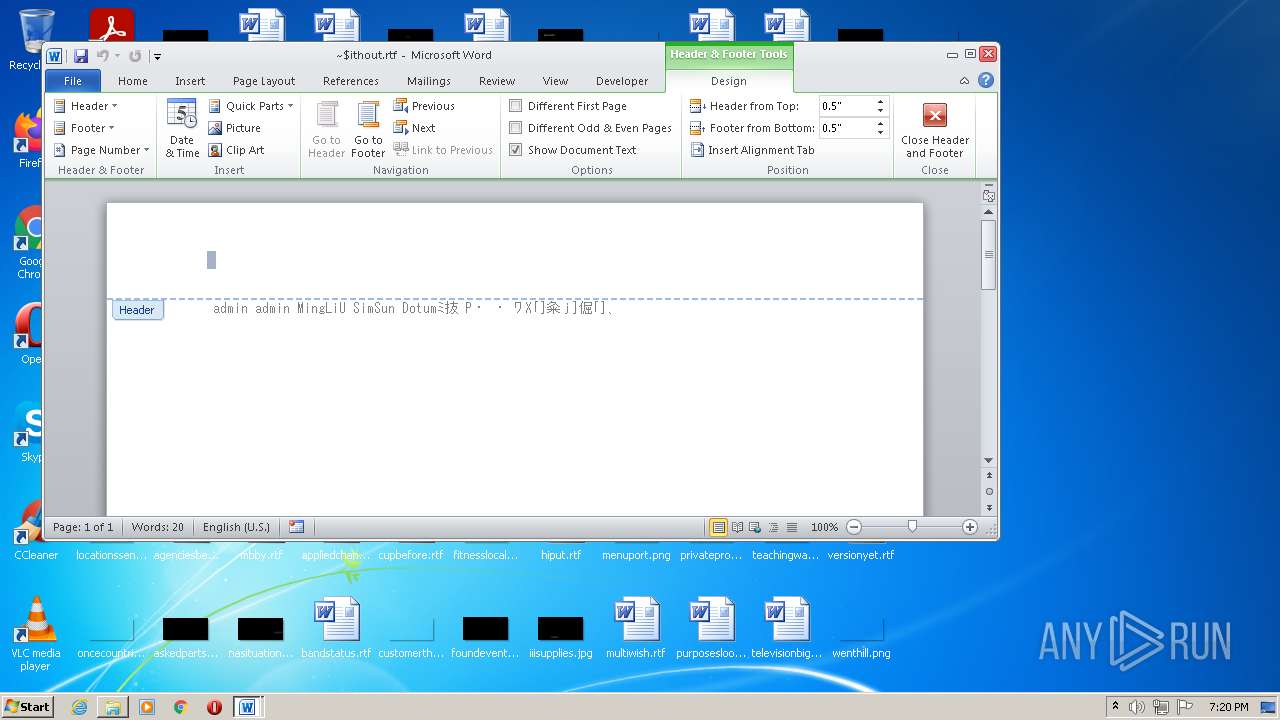The height and width of the screenshot is (720, 1280).
Task: Click the zoom slider handle
Action: point(912,526)
